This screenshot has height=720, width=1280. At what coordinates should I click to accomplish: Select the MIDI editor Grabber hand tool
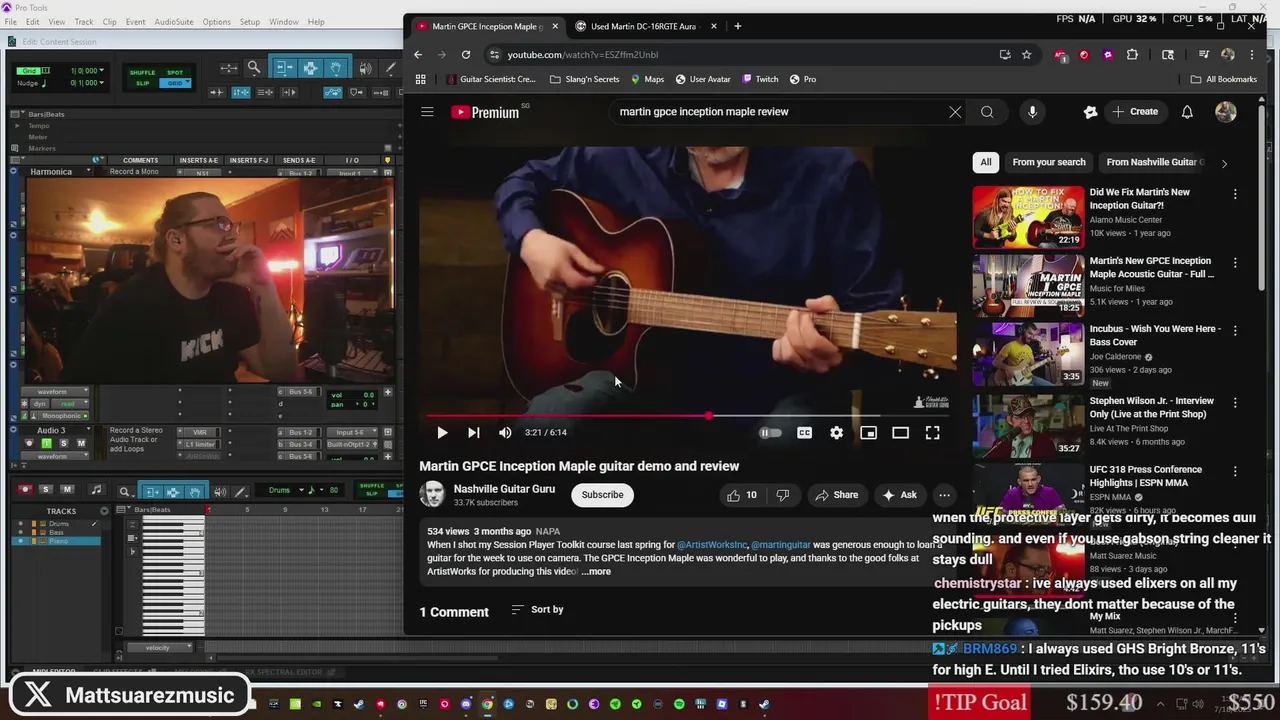(x=194, y=491)
